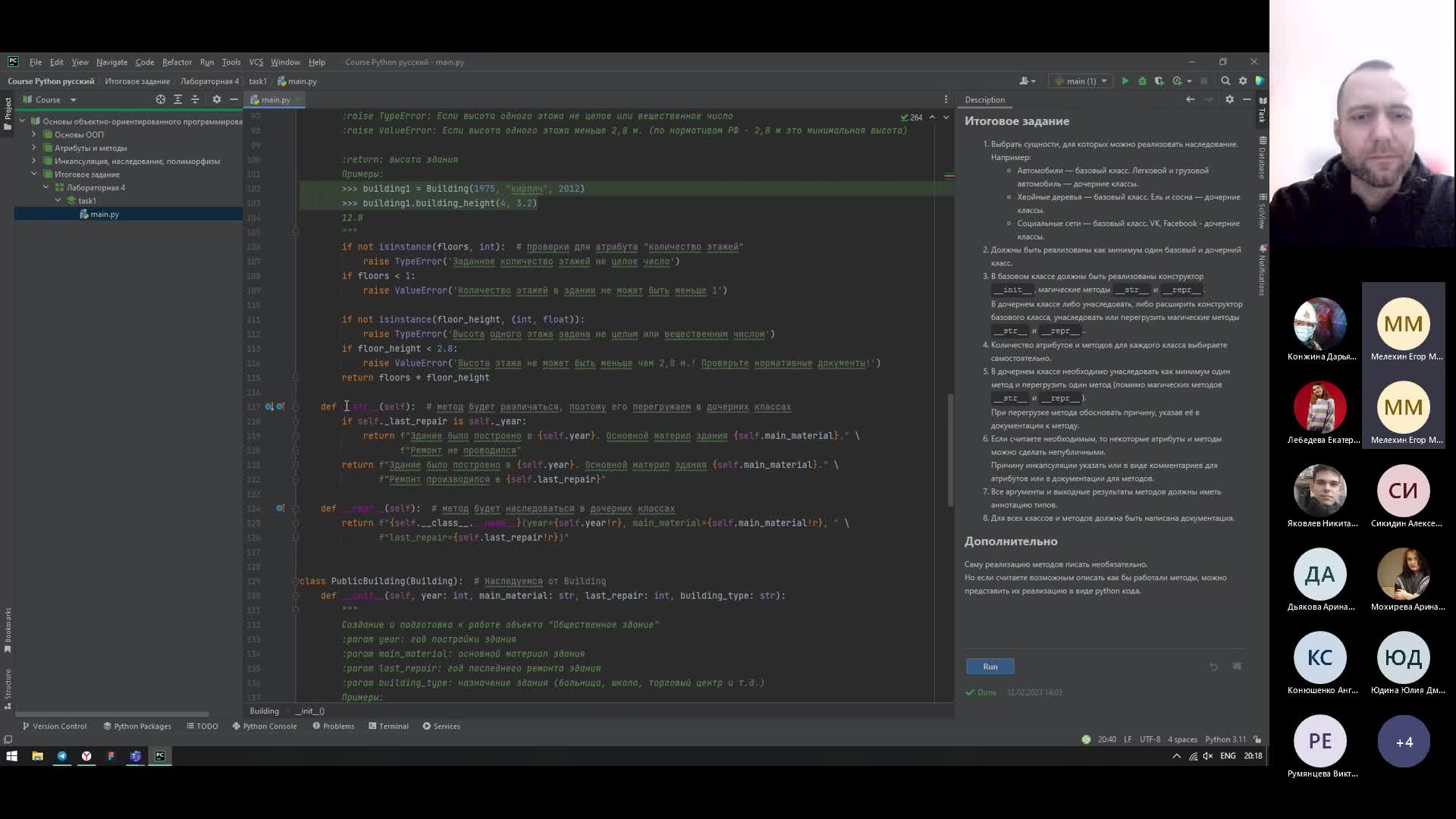Open Windows Start button
The image size is (1456, 819).
click(x=12, y=756)
